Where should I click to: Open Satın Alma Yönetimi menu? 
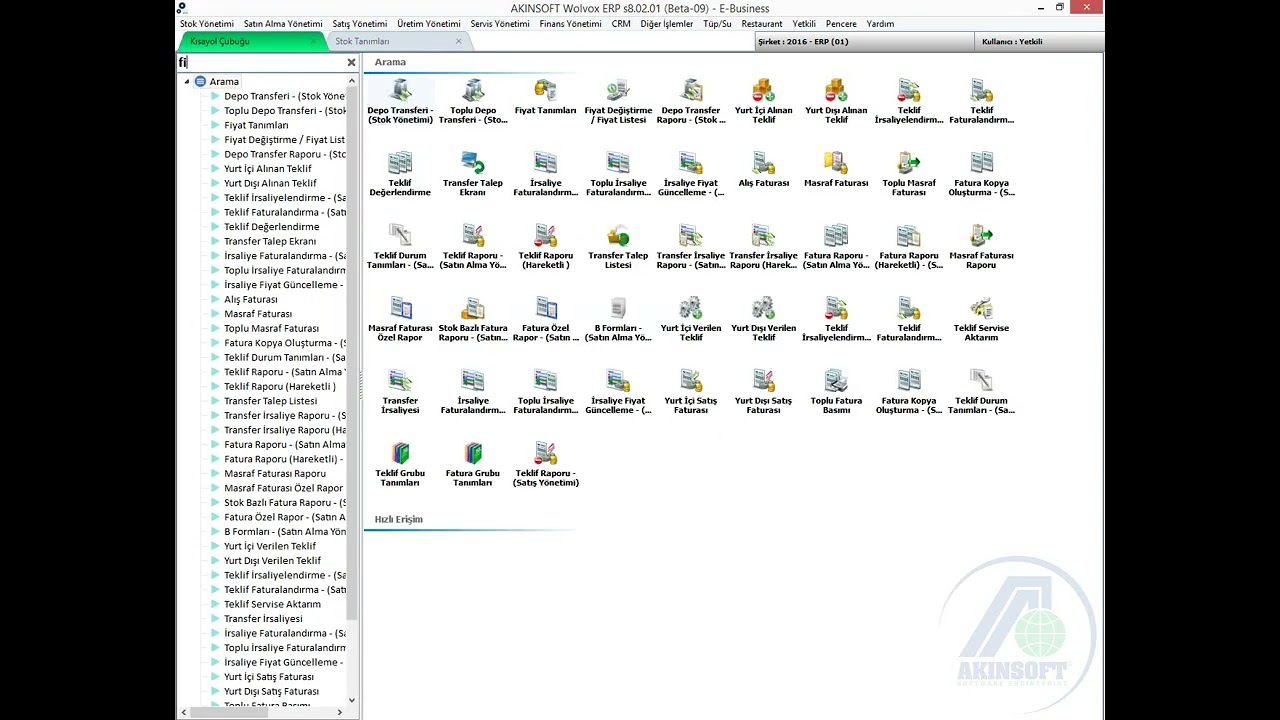[x=283, y=24]
